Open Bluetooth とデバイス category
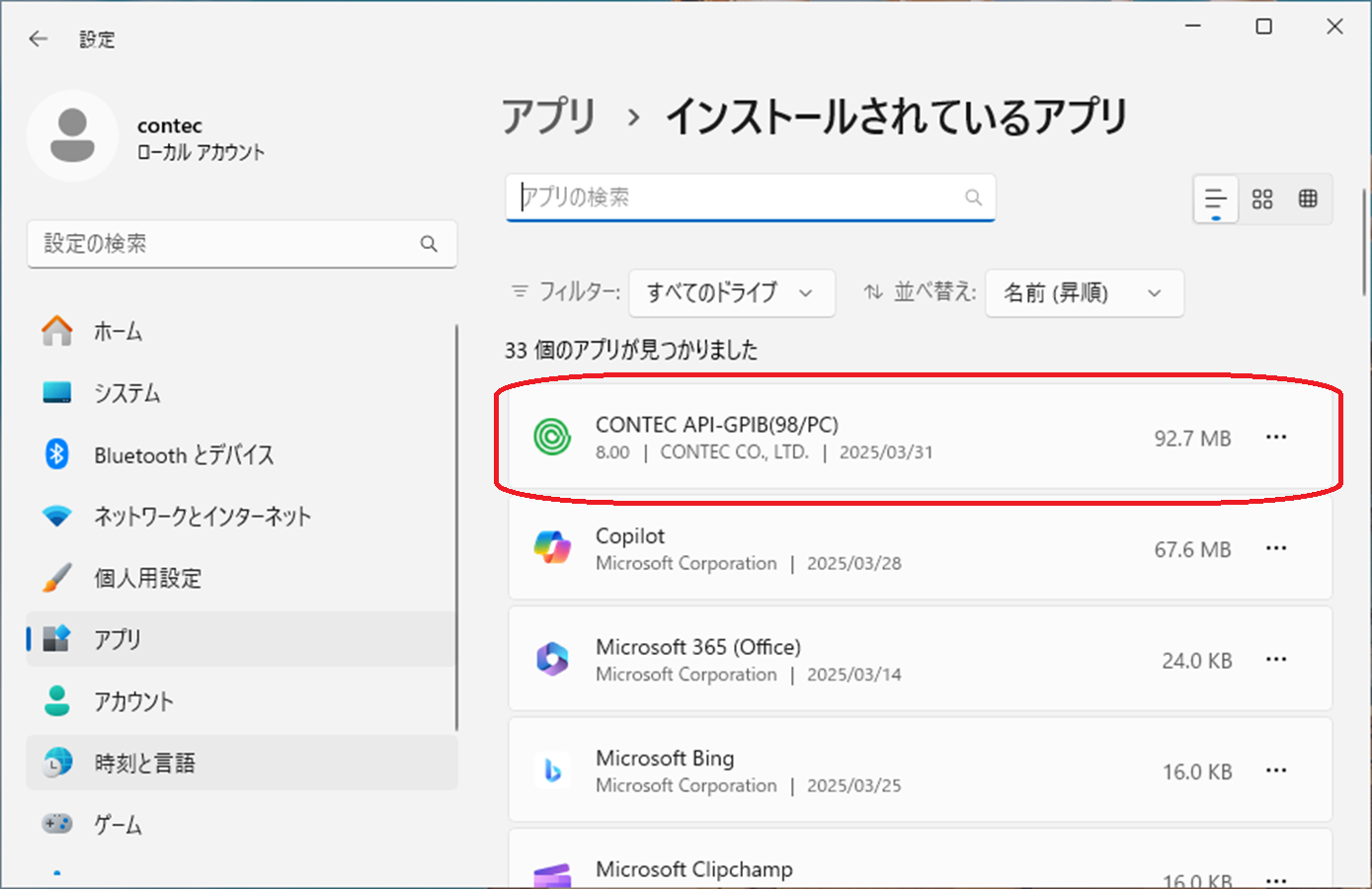This screenshot has height=889, width=1372. coord(242,454)
